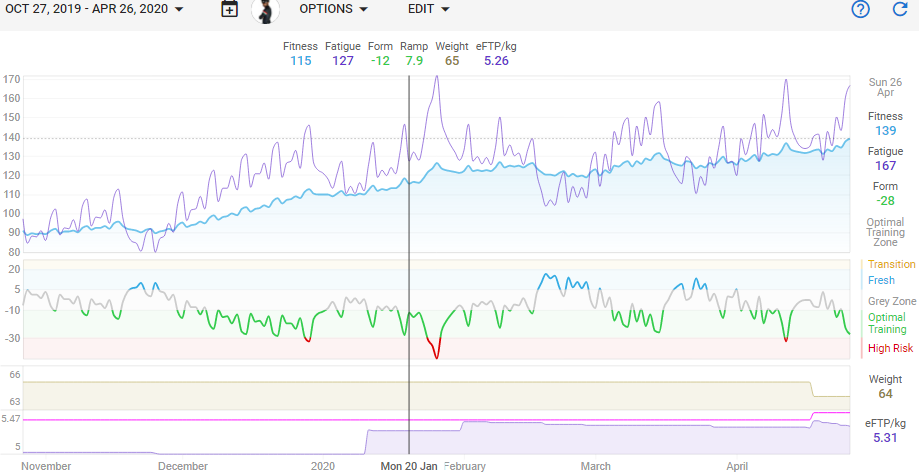919x476 pixels.
Task: Click the Ramp value in the top legend
Action: coord(413,60)
